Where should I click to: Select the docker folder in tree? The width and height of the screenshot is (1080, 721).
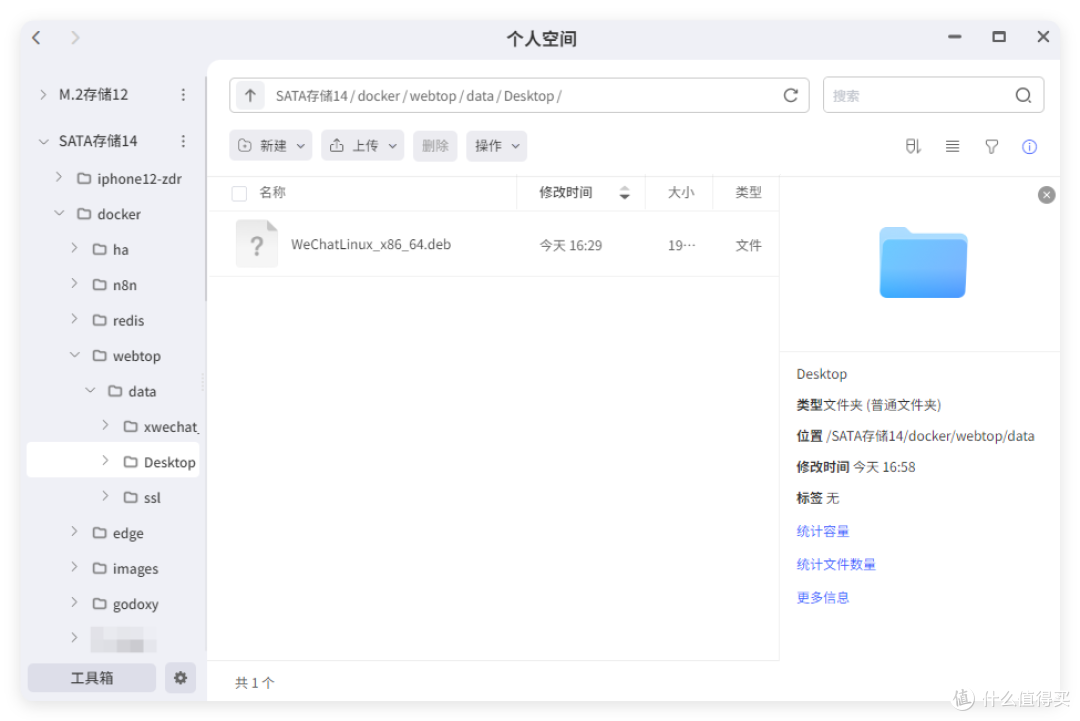point(109,214)
